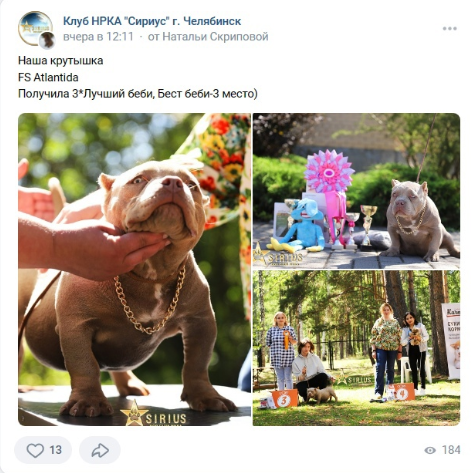Click the eye views icon

point(430,450)
